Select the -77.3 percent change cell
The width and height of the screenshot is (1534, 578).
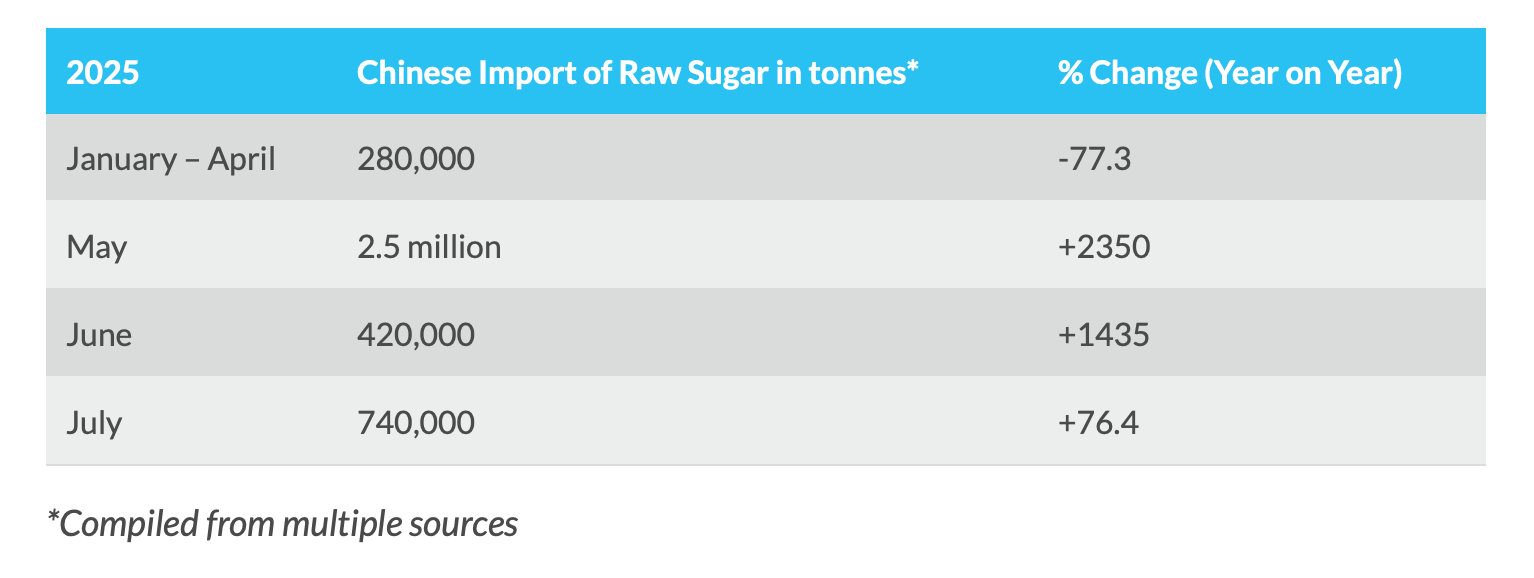(1094, 159)
